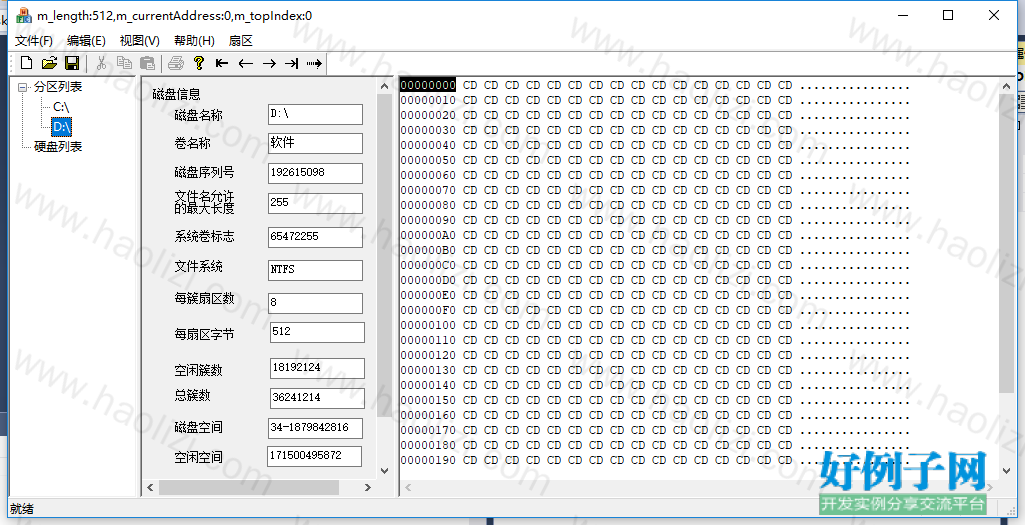1025x525 pixels.
Task: Click the max filename length field 255
Action: (x=315, y=203)
